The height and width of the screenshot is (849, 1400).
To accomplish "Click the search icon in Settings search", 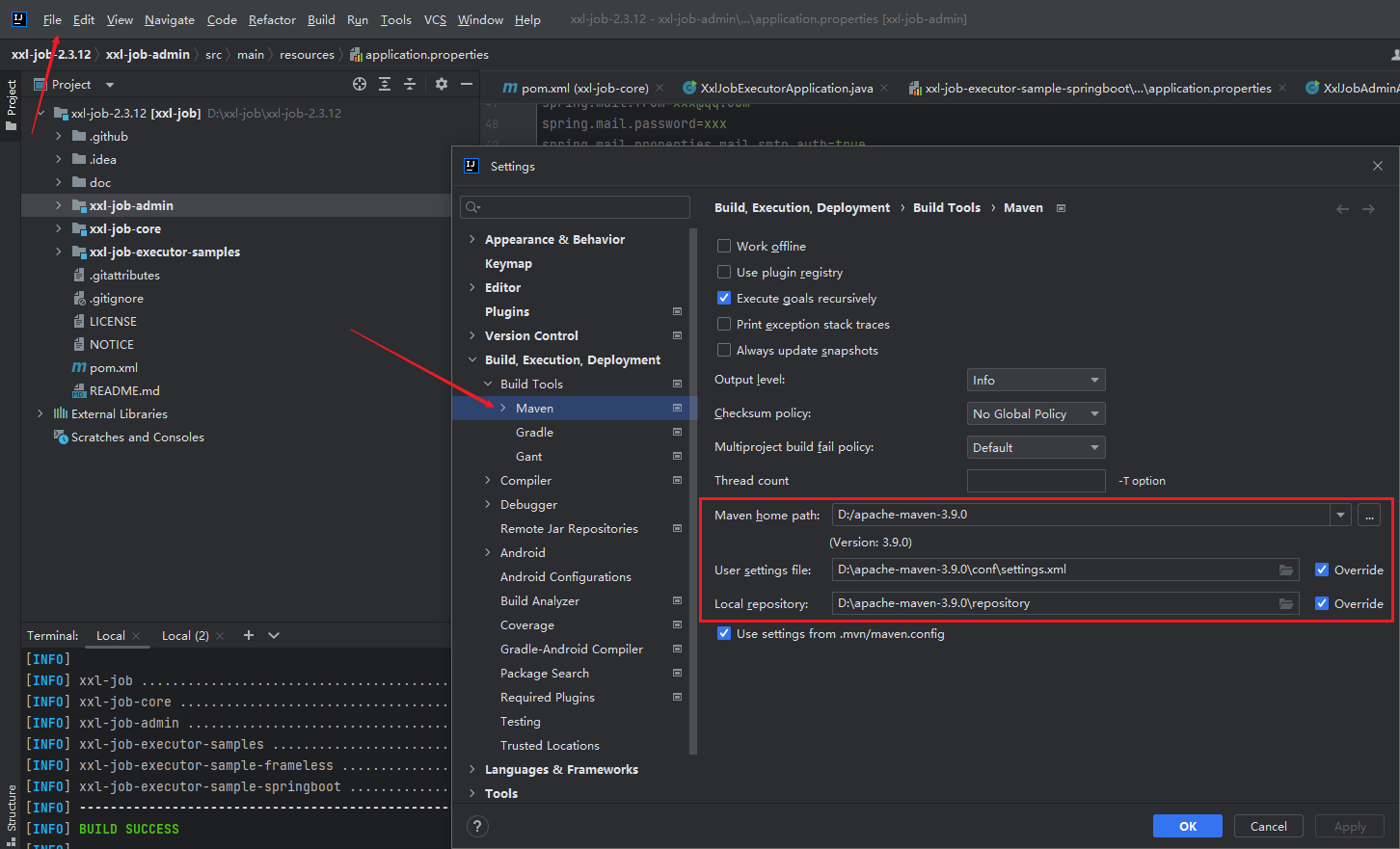I will pyautogui.click(x=472, y=207).
